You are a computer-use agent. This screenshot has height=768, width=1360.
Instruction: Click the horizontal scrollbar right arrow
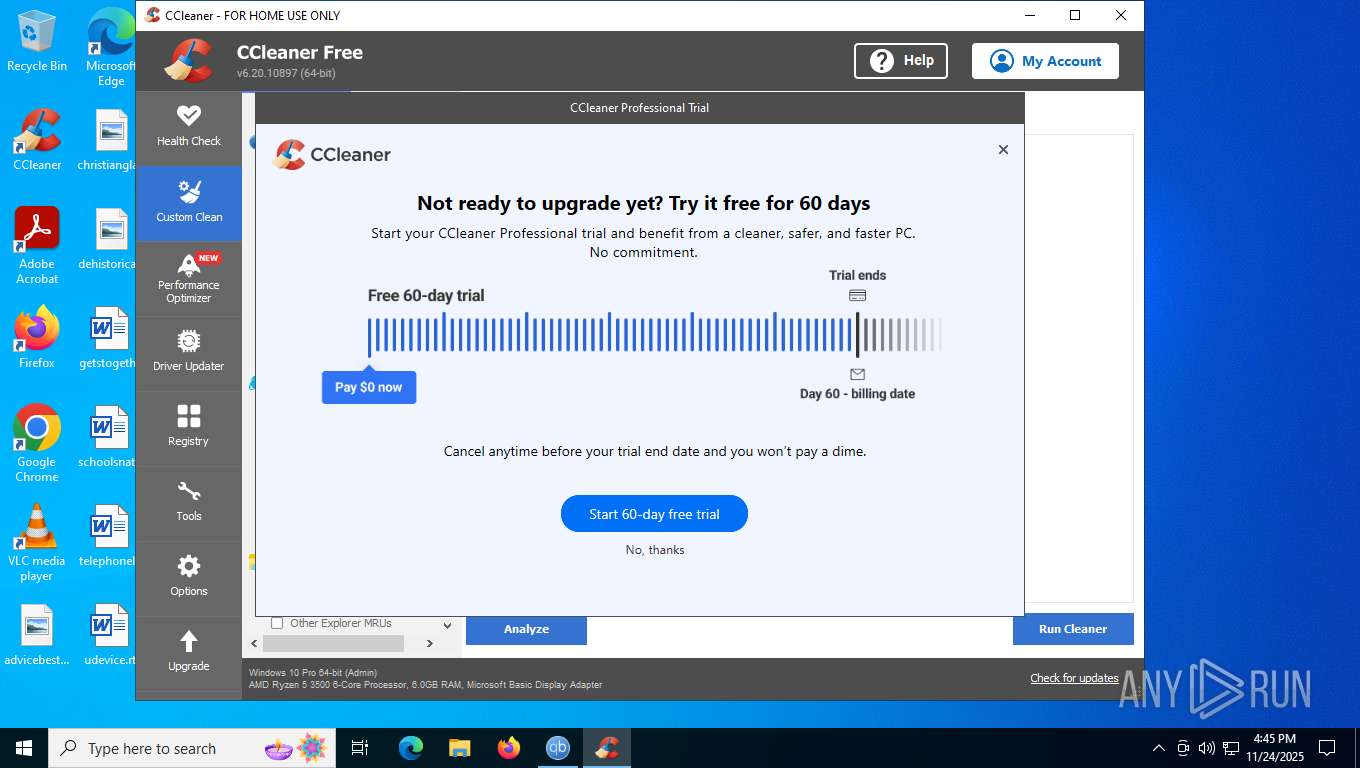click(430, 644)
